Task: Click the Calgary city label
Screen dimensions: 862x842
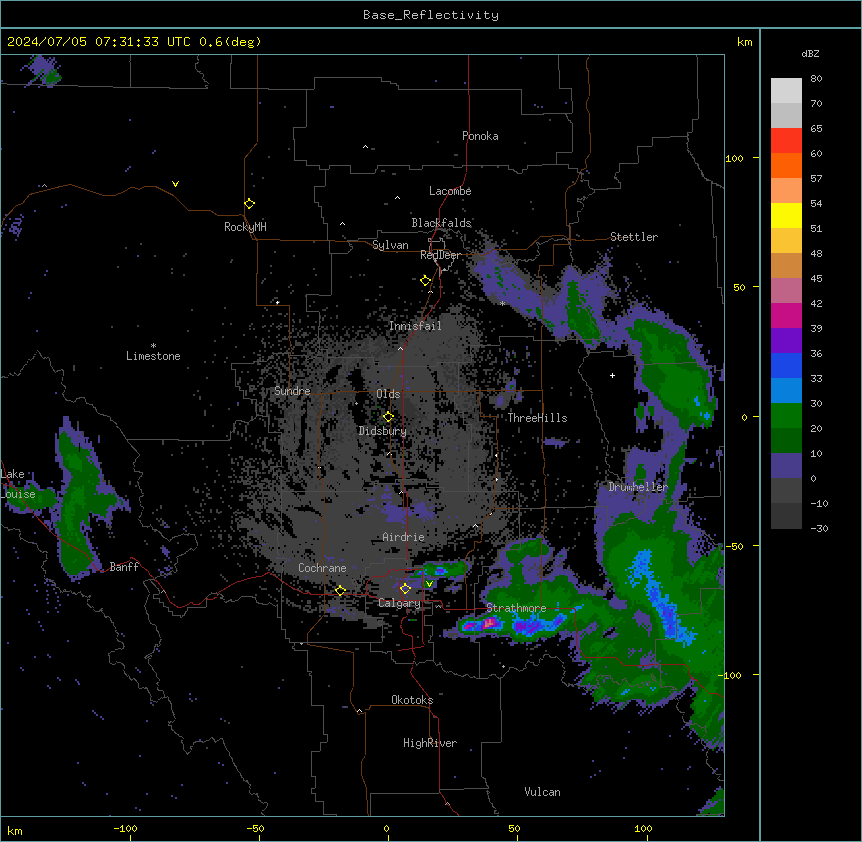Action: (x=399, y=603)
